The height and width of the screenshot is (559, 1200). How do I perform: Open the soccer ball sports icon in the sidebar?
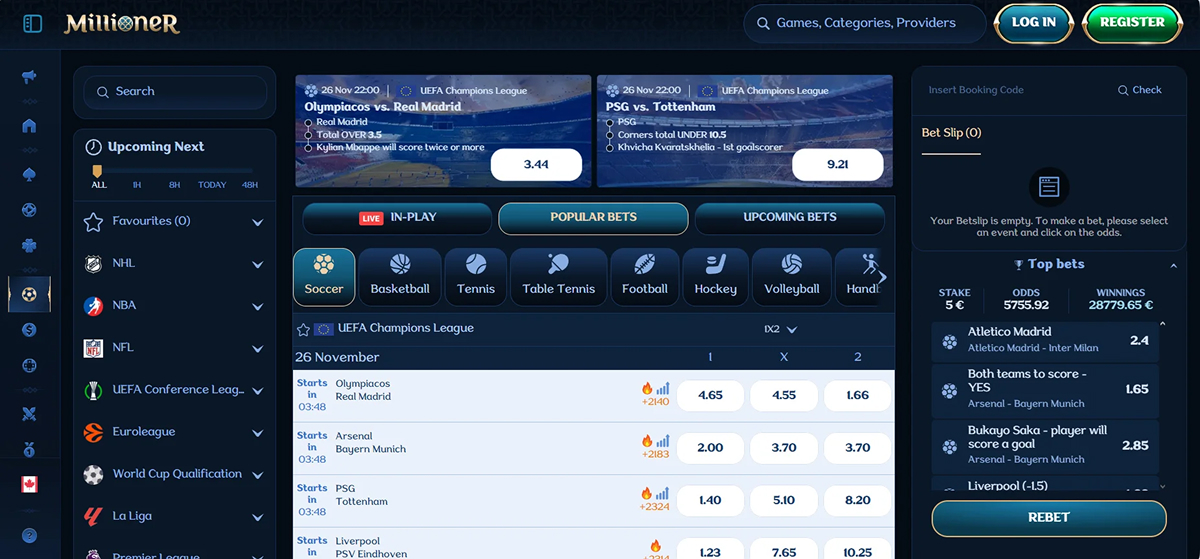[x=29, y=295]
